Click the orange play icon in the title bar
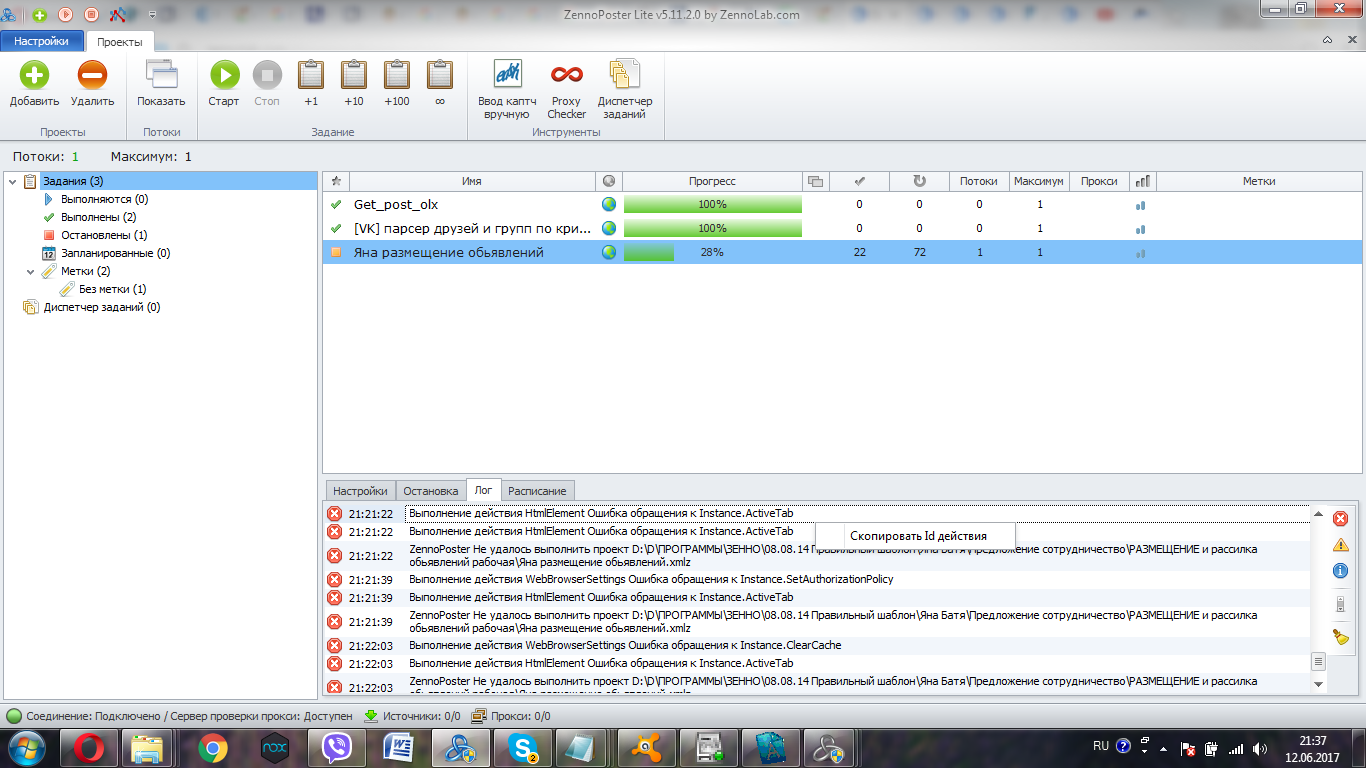This screenshot has width=1366, height=768. coord(65,15)
